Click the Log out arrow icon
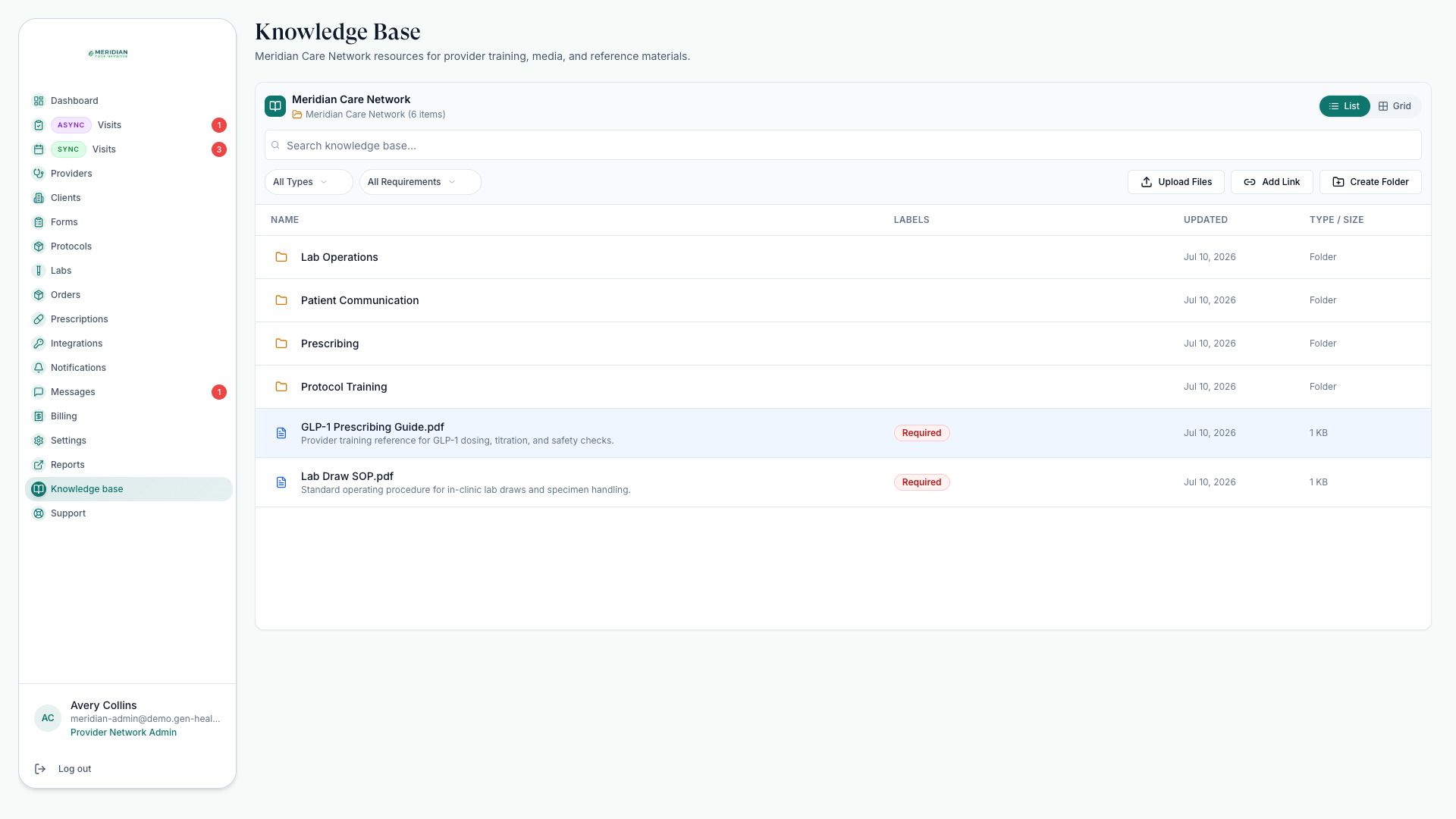 (x=40, y=769)
